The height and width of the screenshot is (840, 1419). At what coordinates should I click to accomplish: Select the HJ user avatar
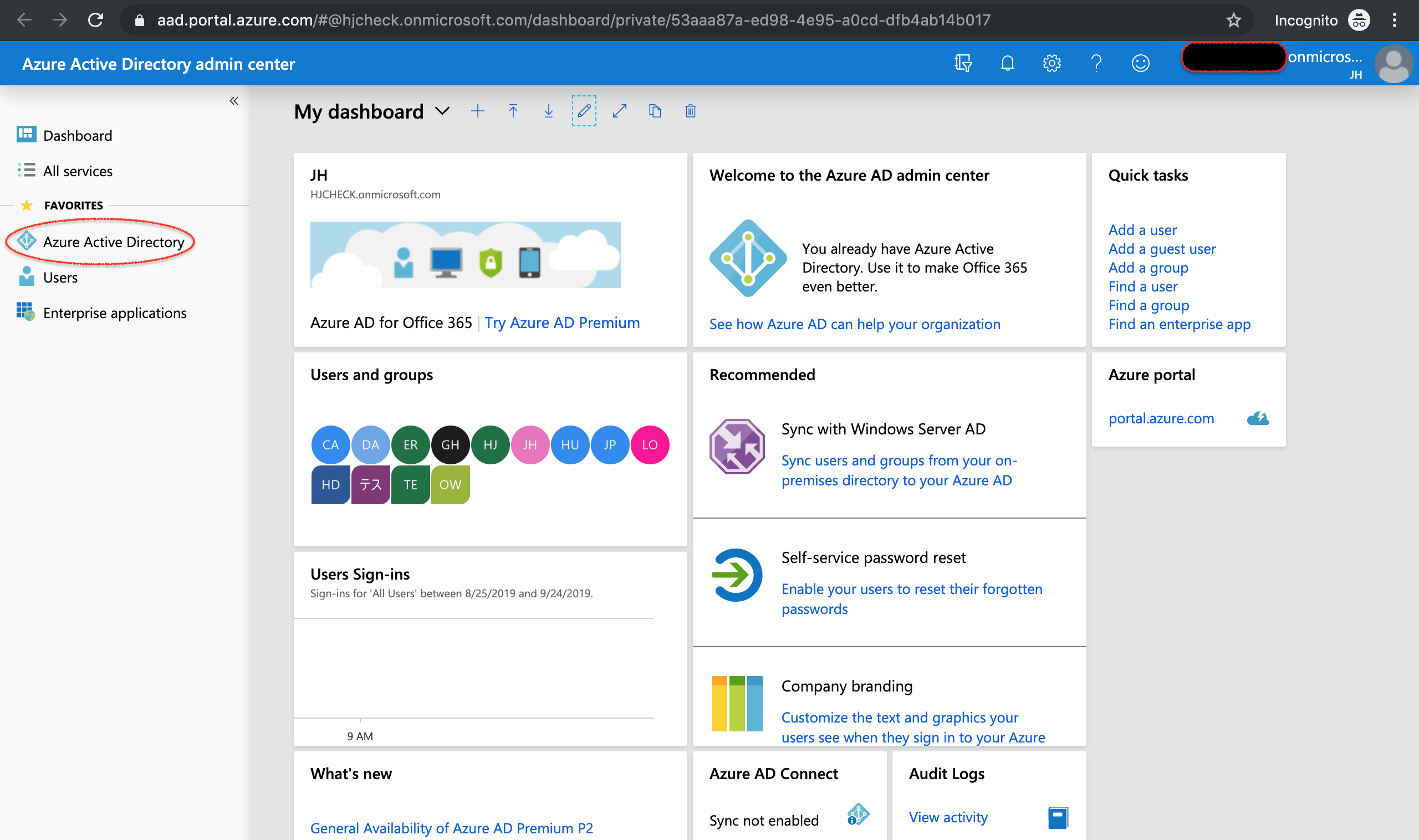[491, 445]
